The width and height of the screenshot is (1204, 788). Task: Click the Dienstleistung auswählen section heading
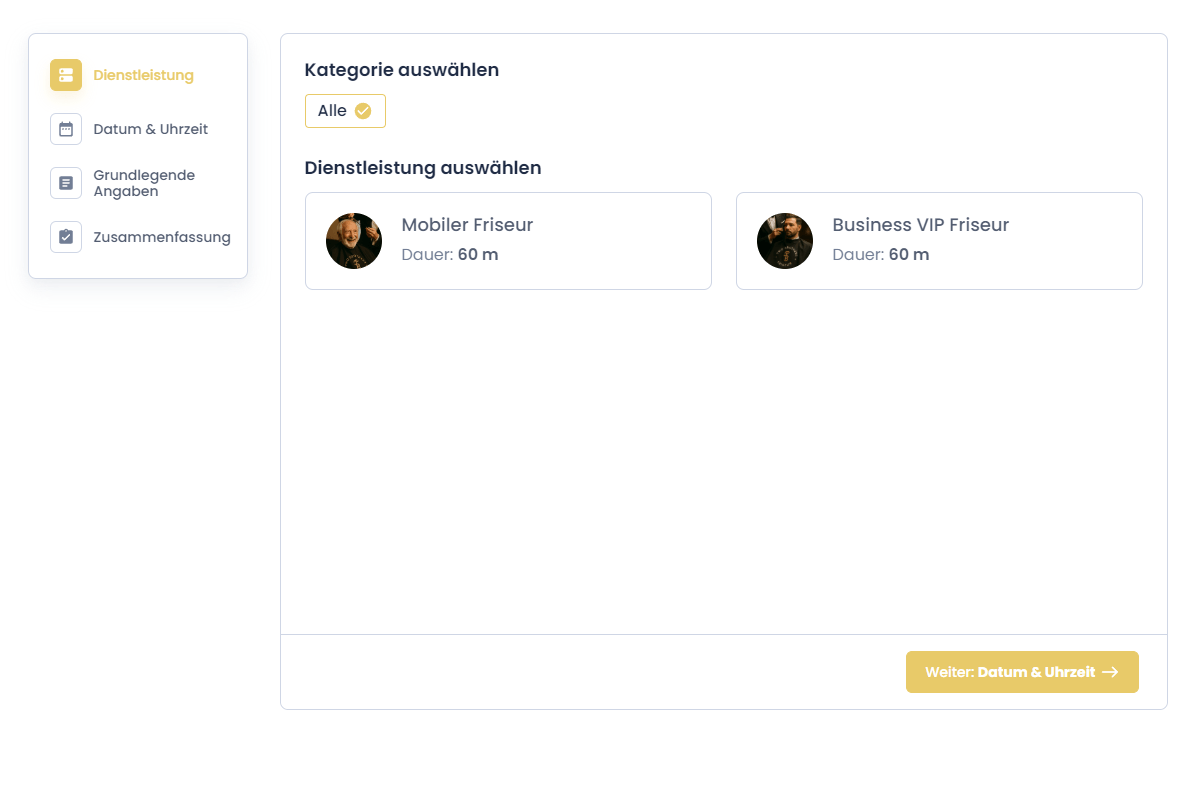tap(423, 168)
